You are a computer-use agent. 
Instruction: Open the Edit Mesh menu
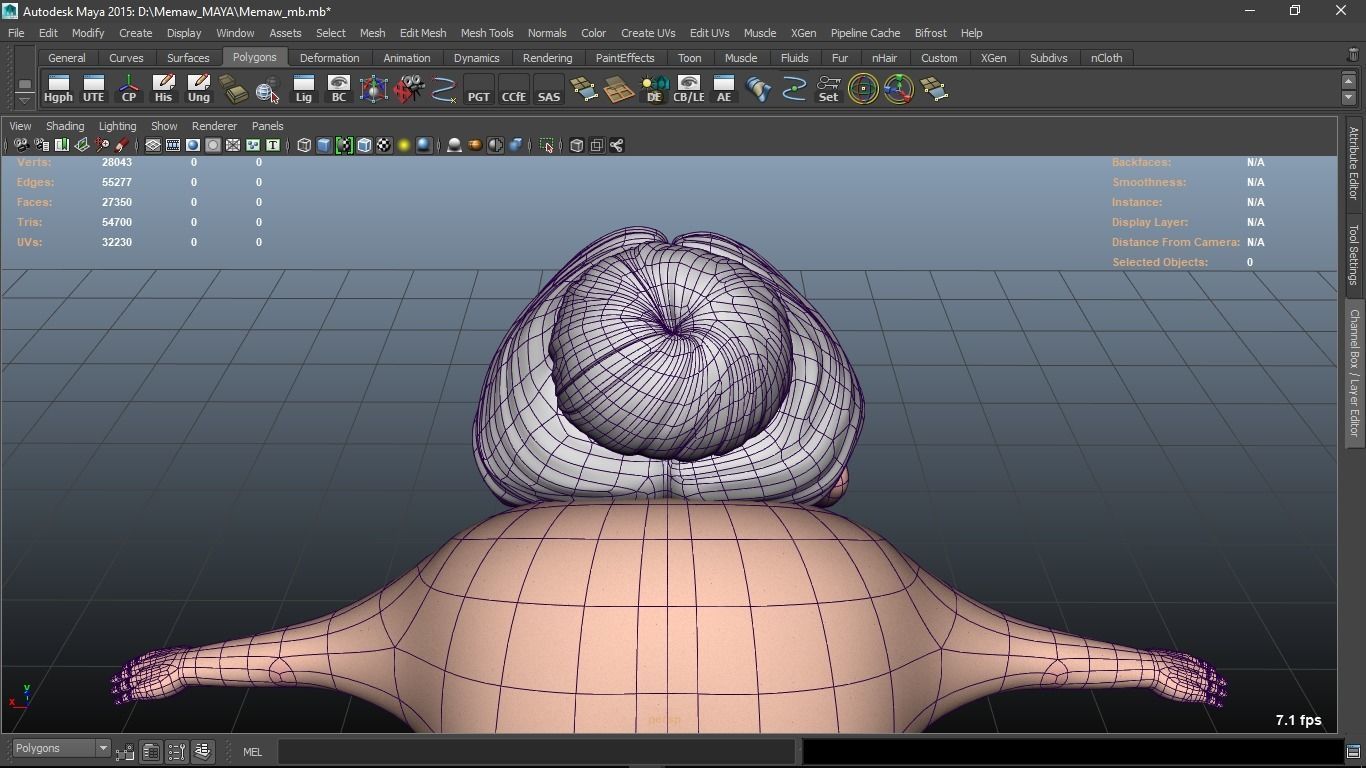[422, 33]
